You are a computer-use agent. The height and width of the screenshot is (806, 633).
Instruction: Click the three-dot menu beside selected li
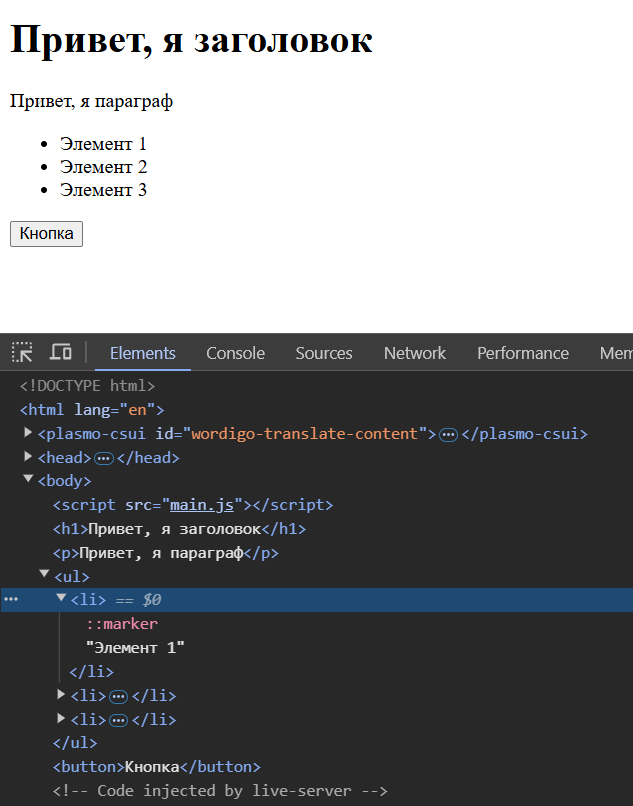(x=11, y=600)
